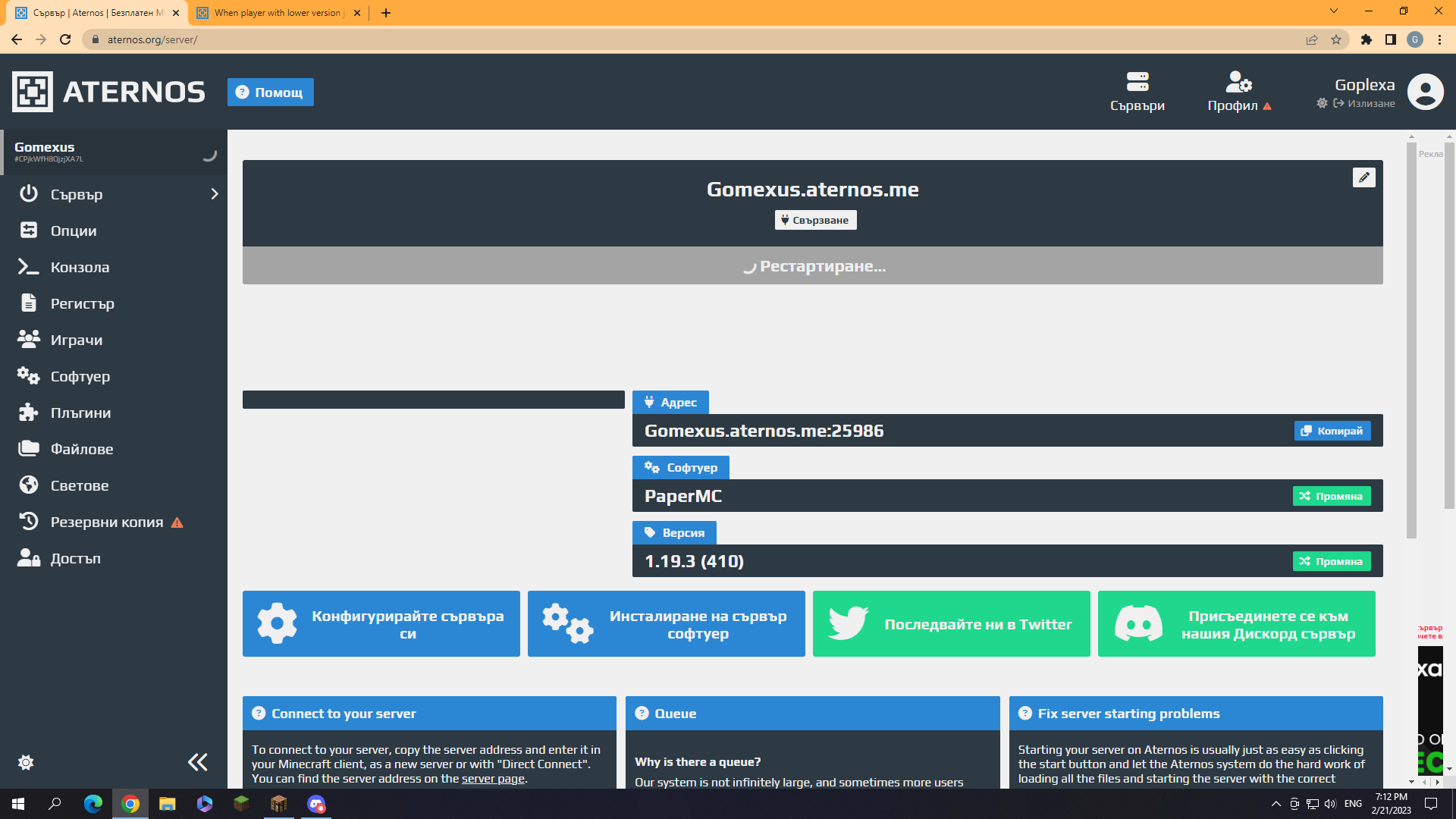Click the Connect to your server header
This screenshot has height=819, width=1456.
(x=429, y=714)
